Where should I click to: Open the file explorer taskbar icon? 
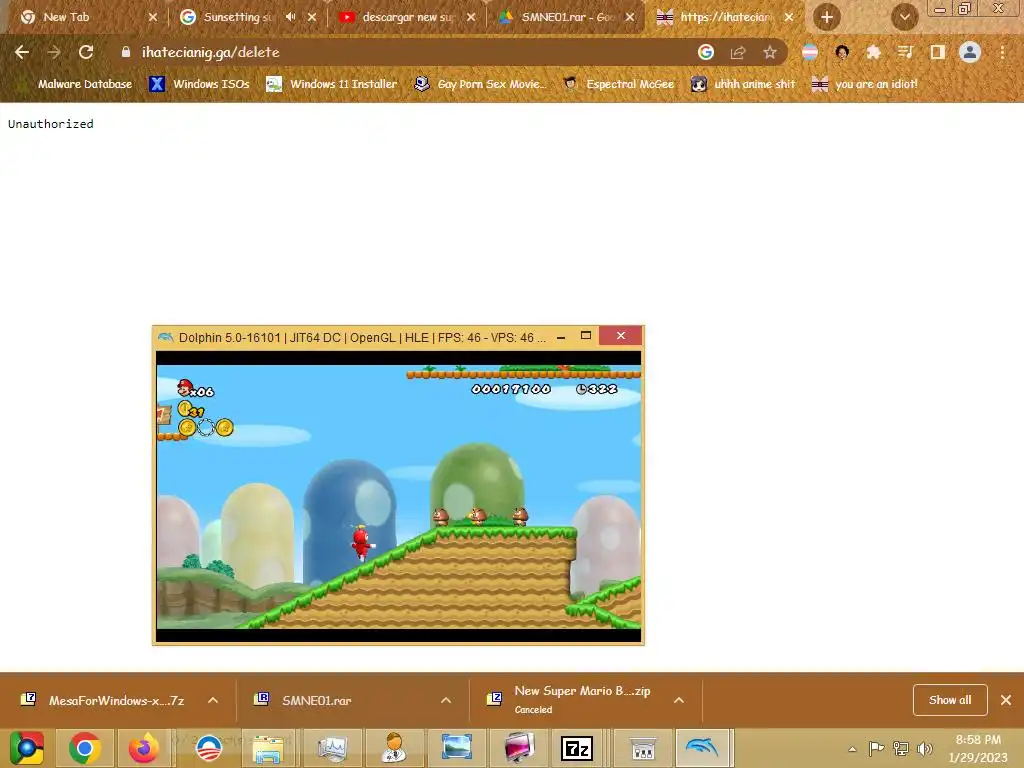268,748
